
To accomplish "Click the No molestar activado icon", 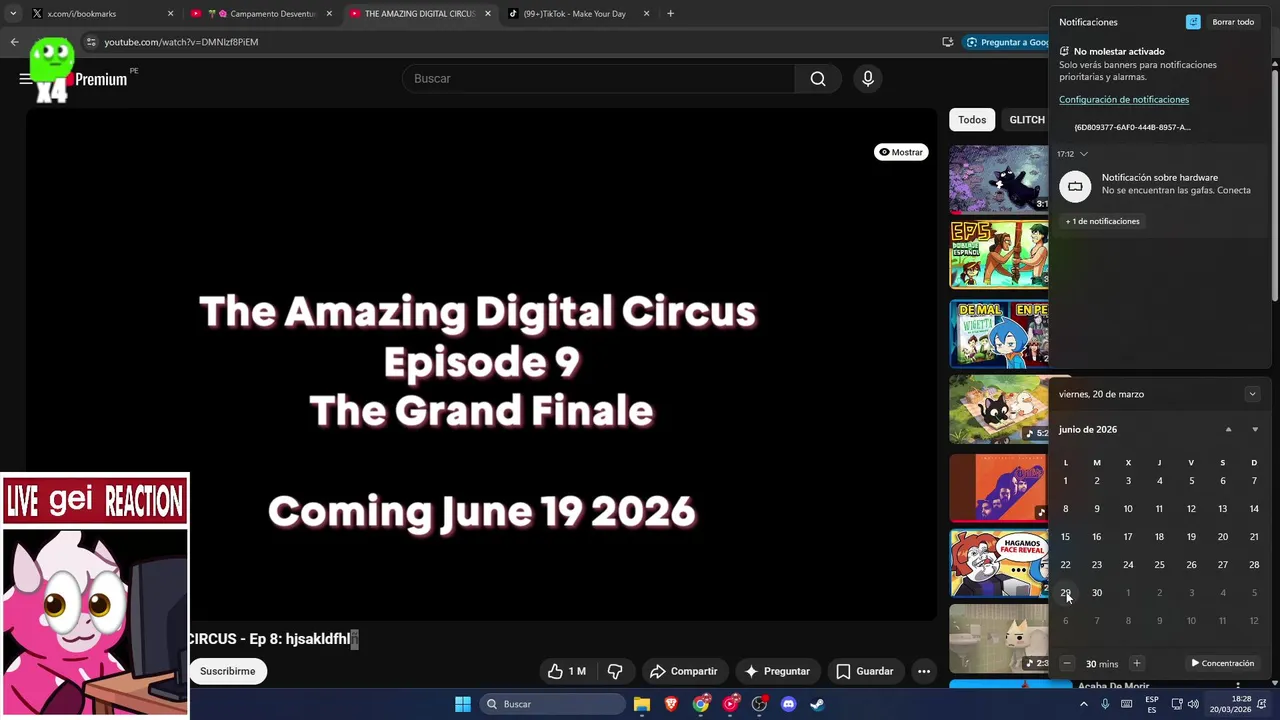I will point(1064,51).
